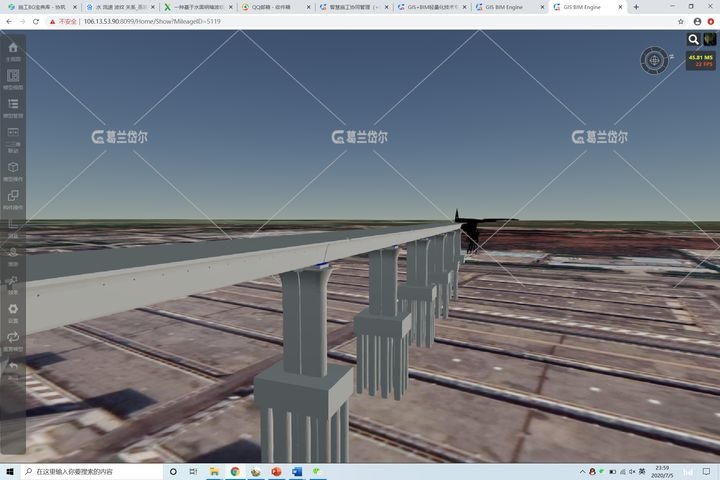Viewport: 720px width, 480px height.
Task: Select the map layers icon in sidebar
Action: (x=13, y=252)
